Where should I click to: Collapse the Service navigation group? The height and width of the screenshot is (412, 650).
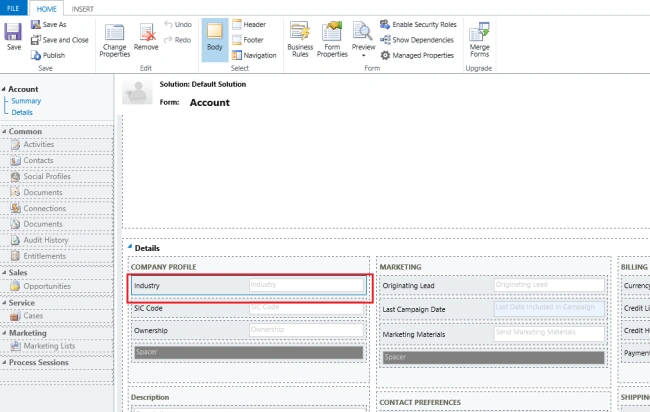tap(4, 303)
